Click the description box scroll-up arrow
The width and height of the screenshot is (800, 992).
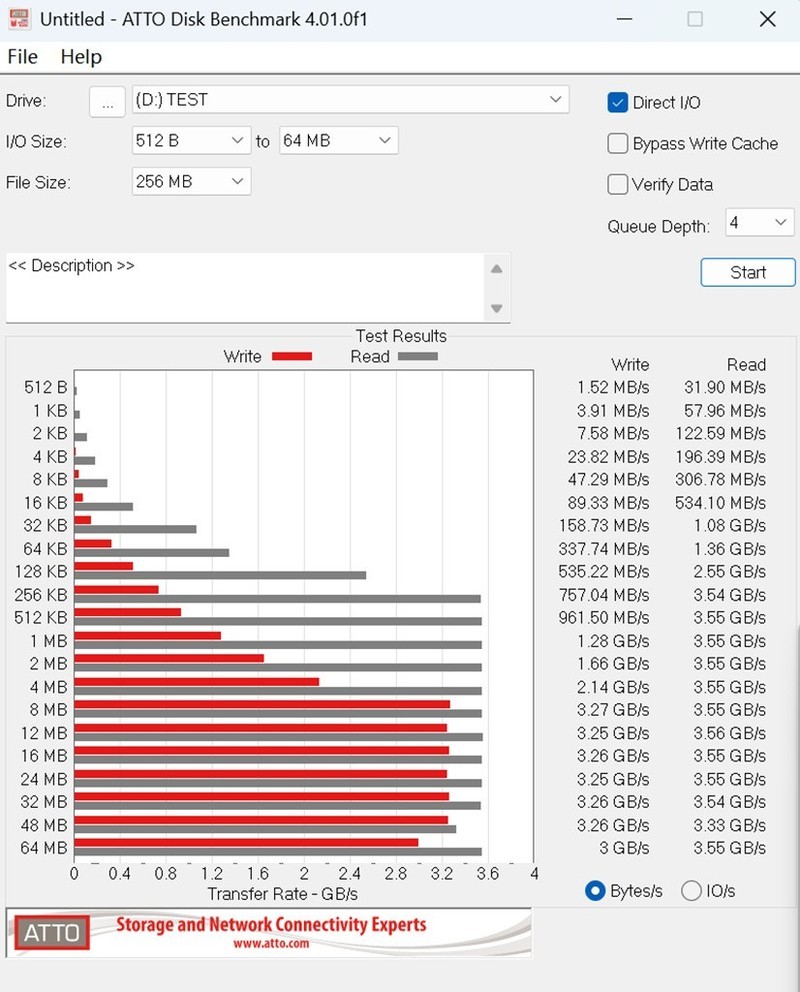(x=496, y=268)
